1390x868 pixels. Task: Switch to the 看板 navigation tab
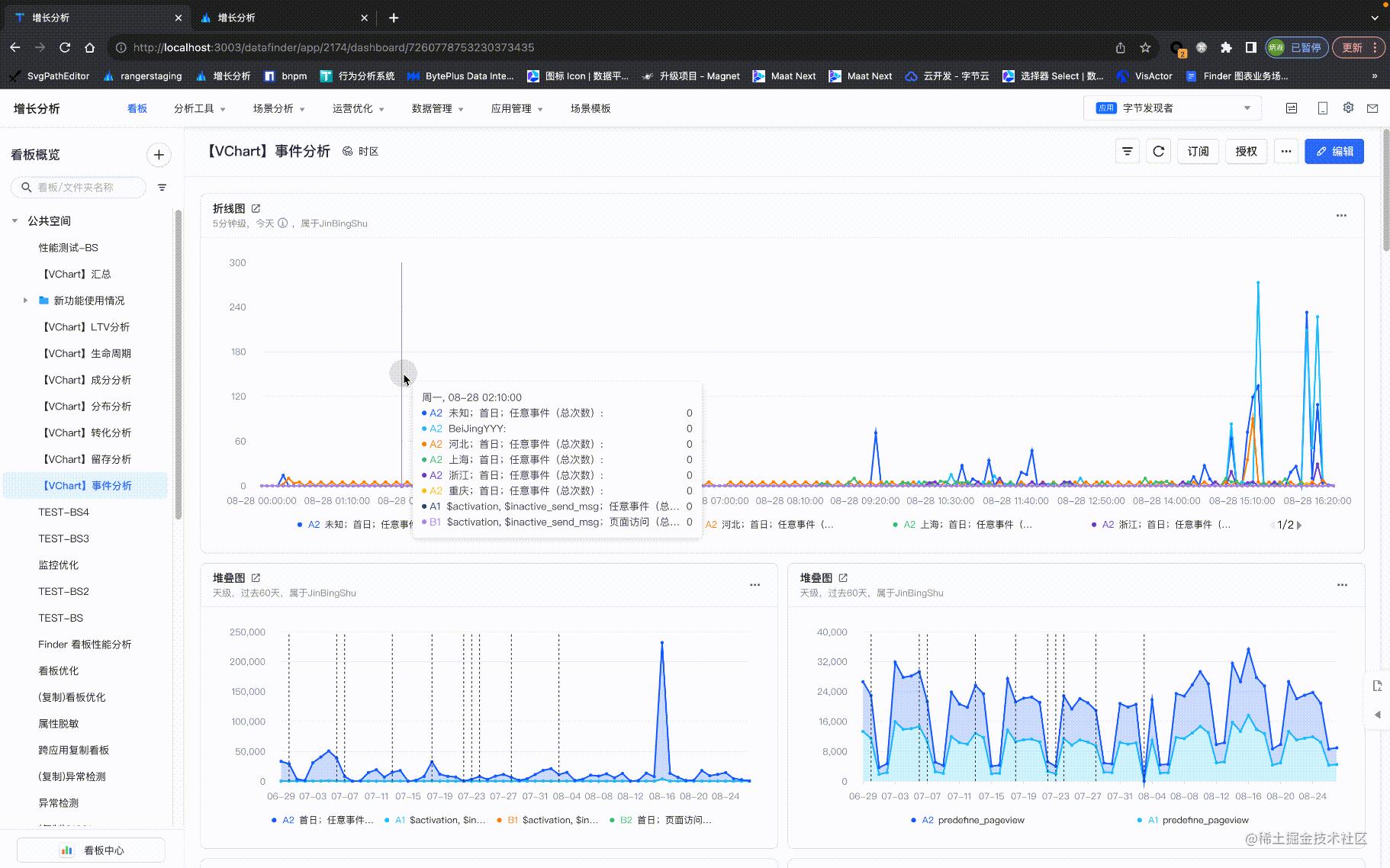pyautogui.click(x=137, y=108)
